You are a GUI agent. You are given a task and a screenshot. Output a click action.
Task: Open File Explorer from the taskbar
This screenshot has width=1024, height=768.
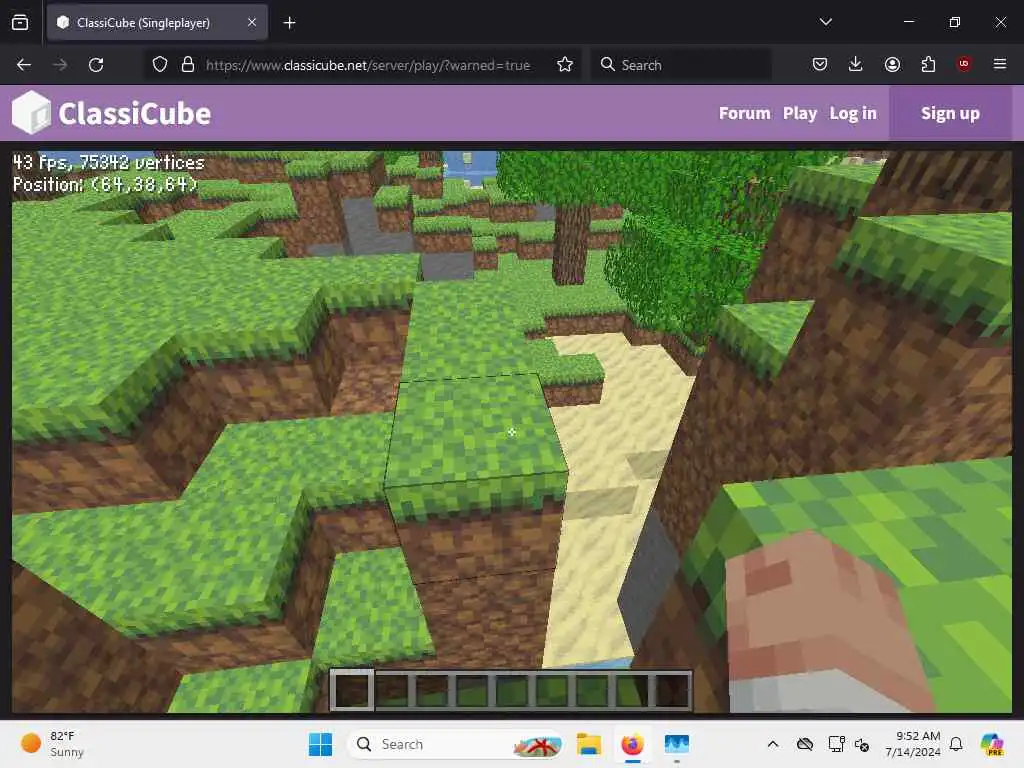point(588,744)
